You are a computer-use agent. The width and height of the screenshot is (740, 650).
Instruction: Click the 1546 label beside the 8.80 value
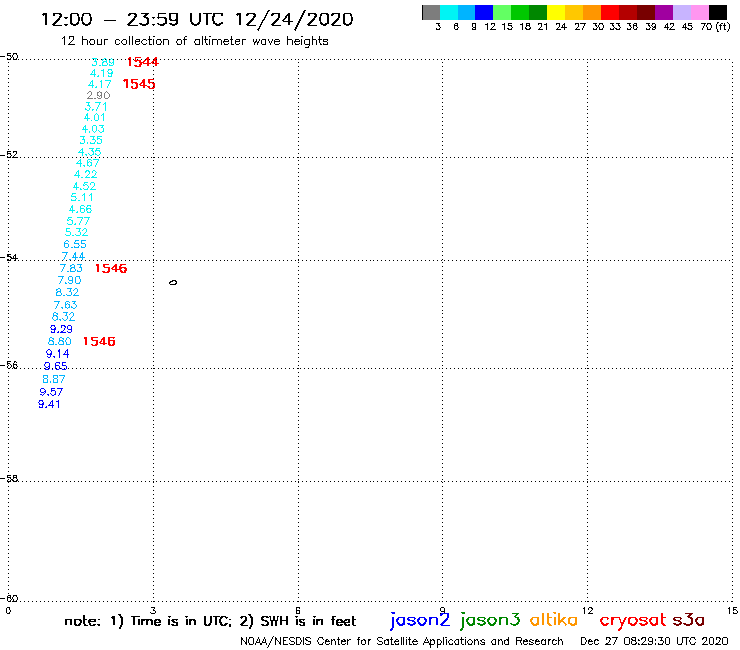tap(99, 341)
